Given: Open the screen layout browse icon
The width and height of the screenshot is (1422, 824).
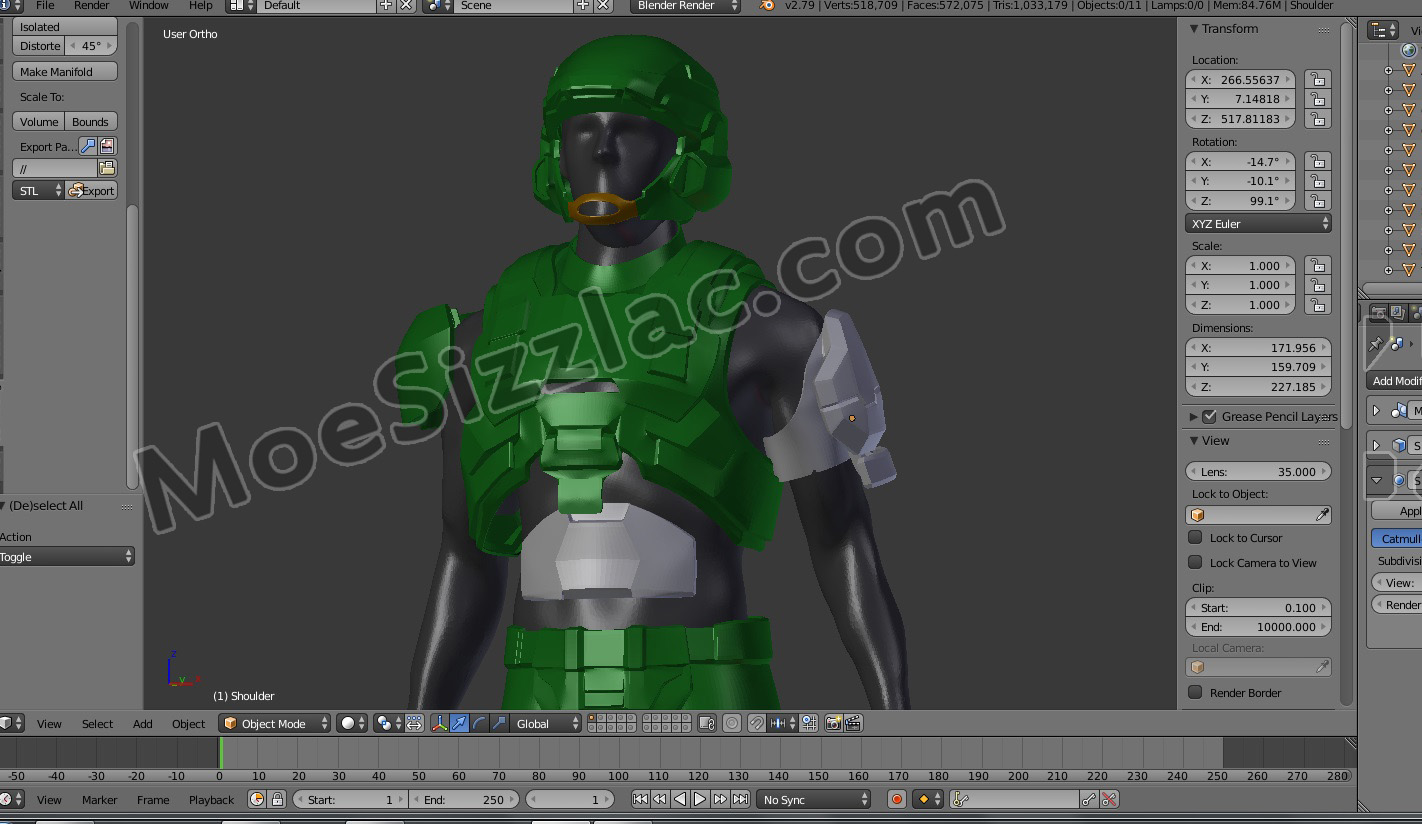Looking at the screenshot, I should (240, 5).
